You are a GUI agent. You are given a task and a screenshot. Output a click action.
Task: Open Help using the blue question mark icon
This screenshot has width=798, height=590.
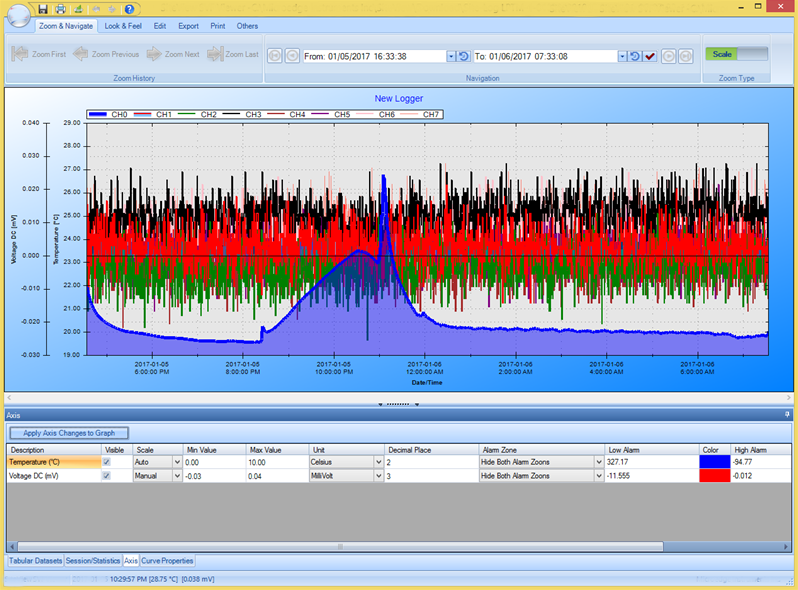point(129,8)
